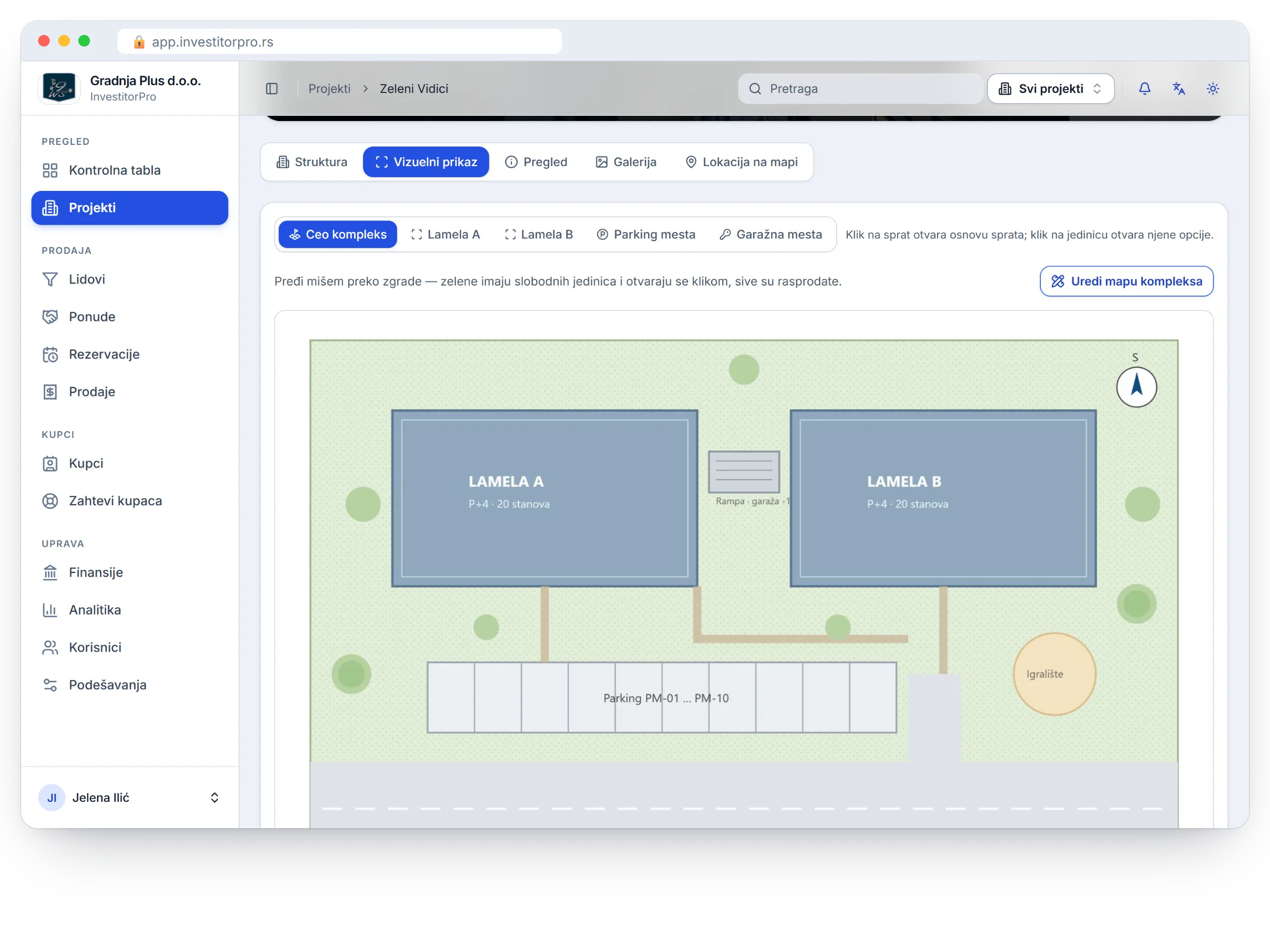Screen dimensions: 1270x952
Task: Click Uredi mapu kompleksa button
Action: coord(1126,281)
